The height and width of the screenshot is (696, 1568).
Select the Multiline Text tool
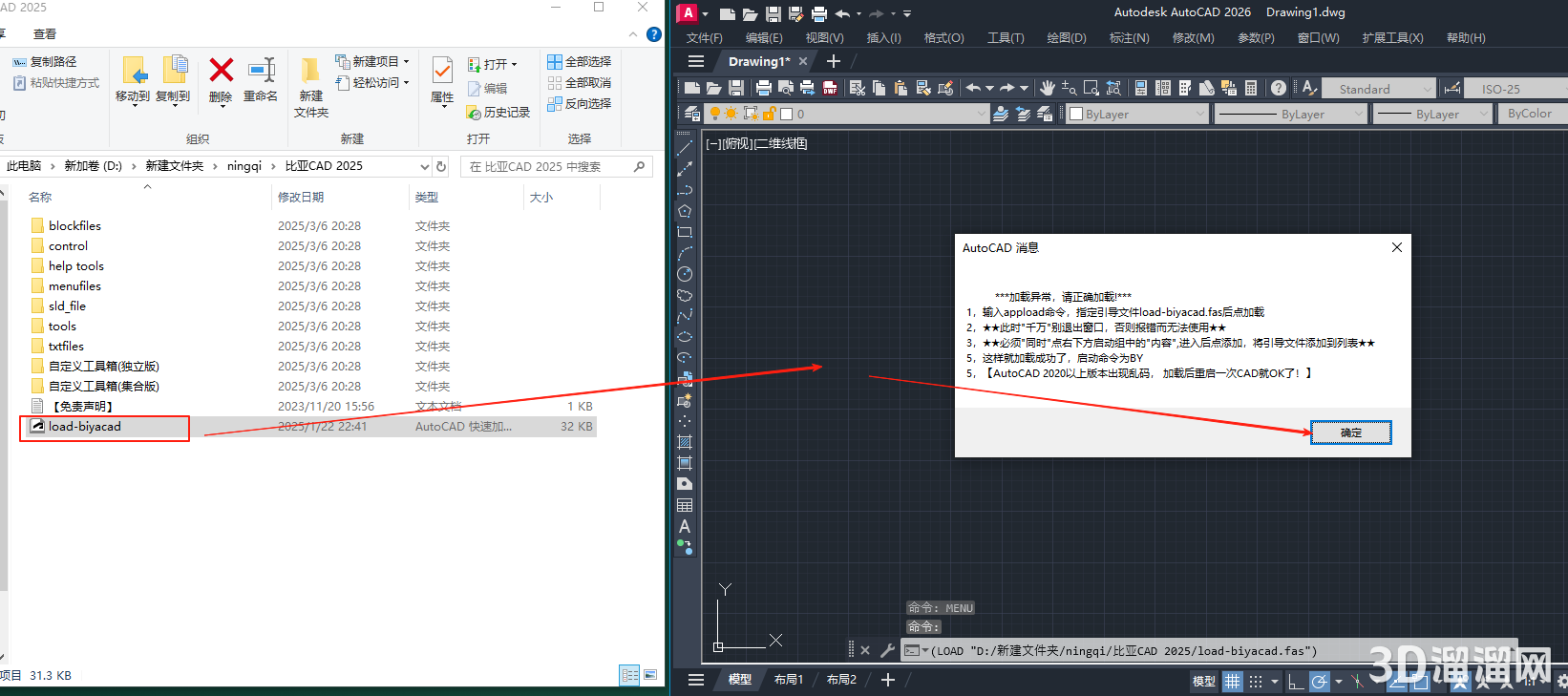[685, 526]
